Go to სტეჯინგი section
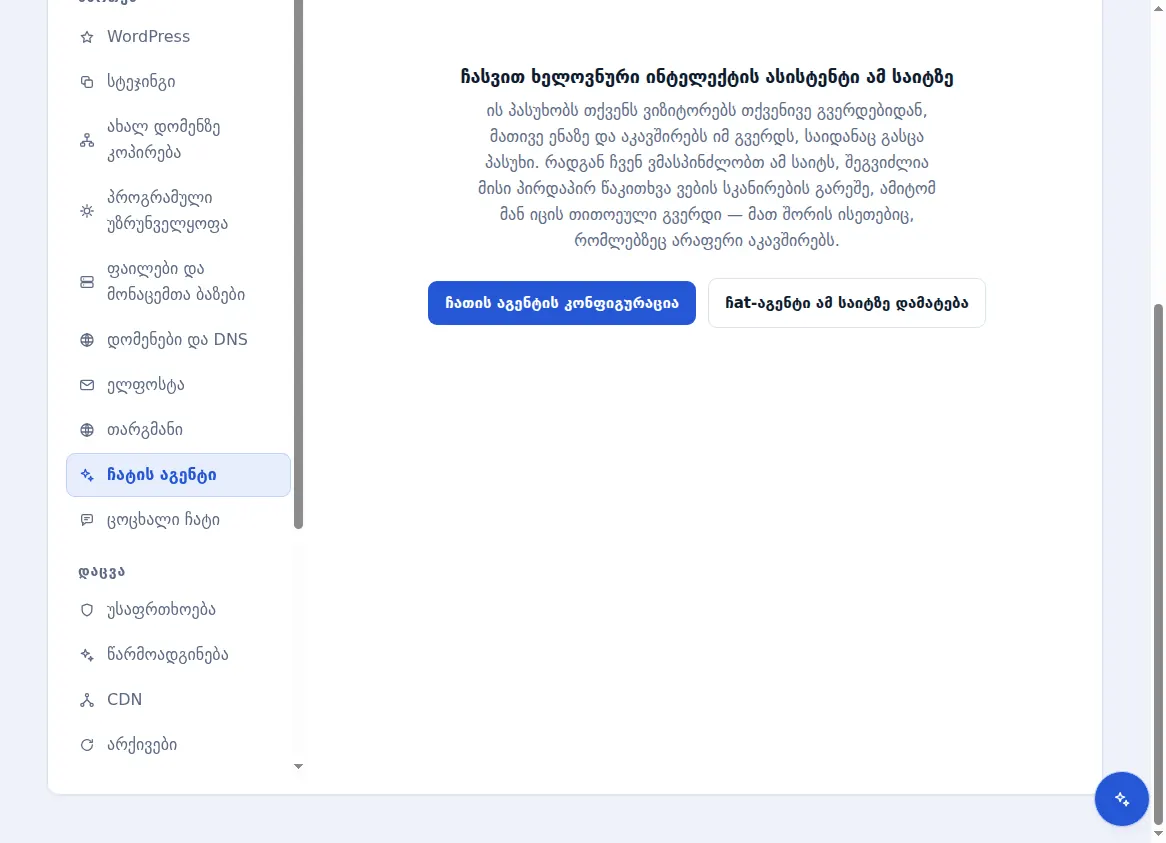This screenshot has width=1166, height=843. [x=178, y=82]
